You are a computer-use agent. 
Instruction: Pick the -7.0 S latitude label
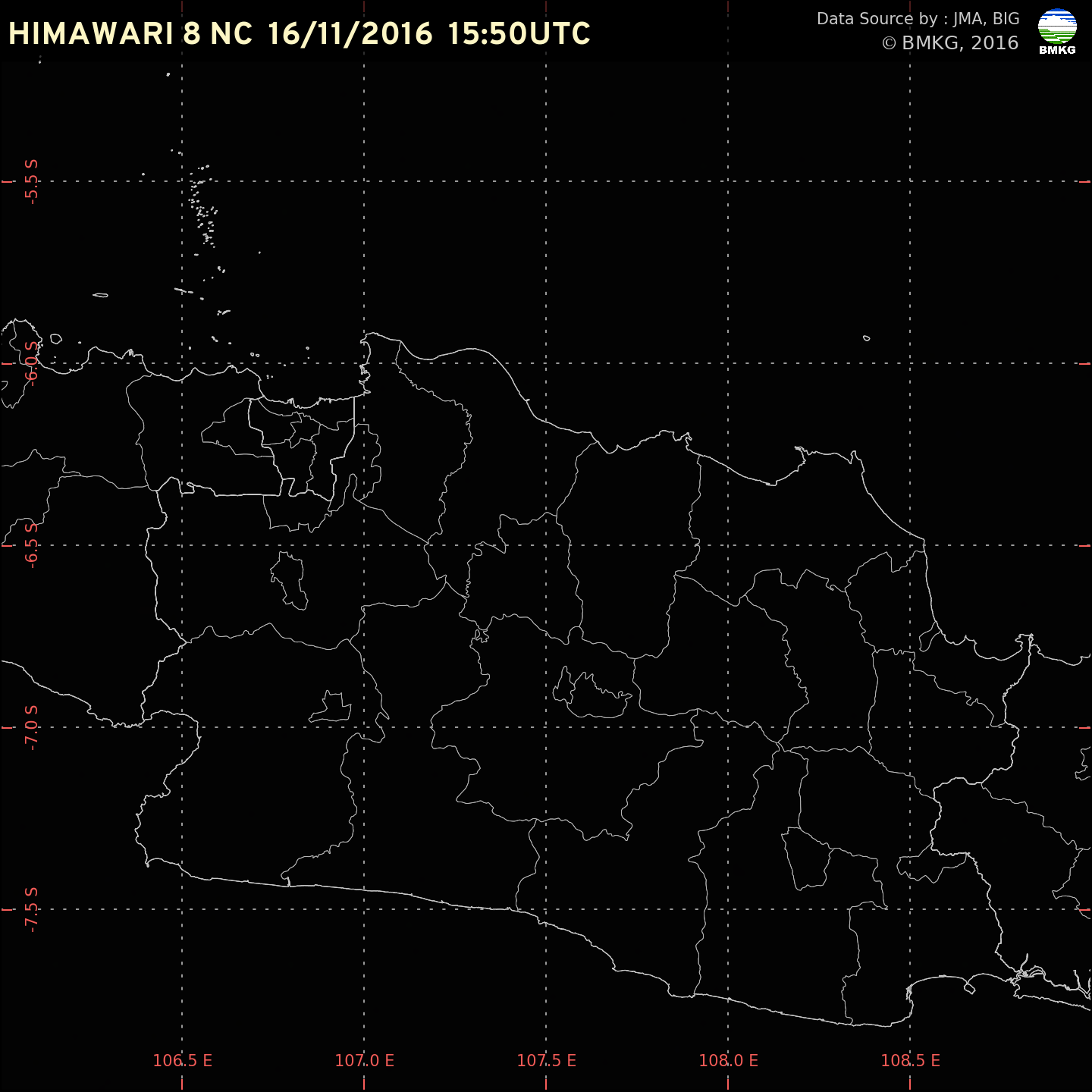[31, 727]
